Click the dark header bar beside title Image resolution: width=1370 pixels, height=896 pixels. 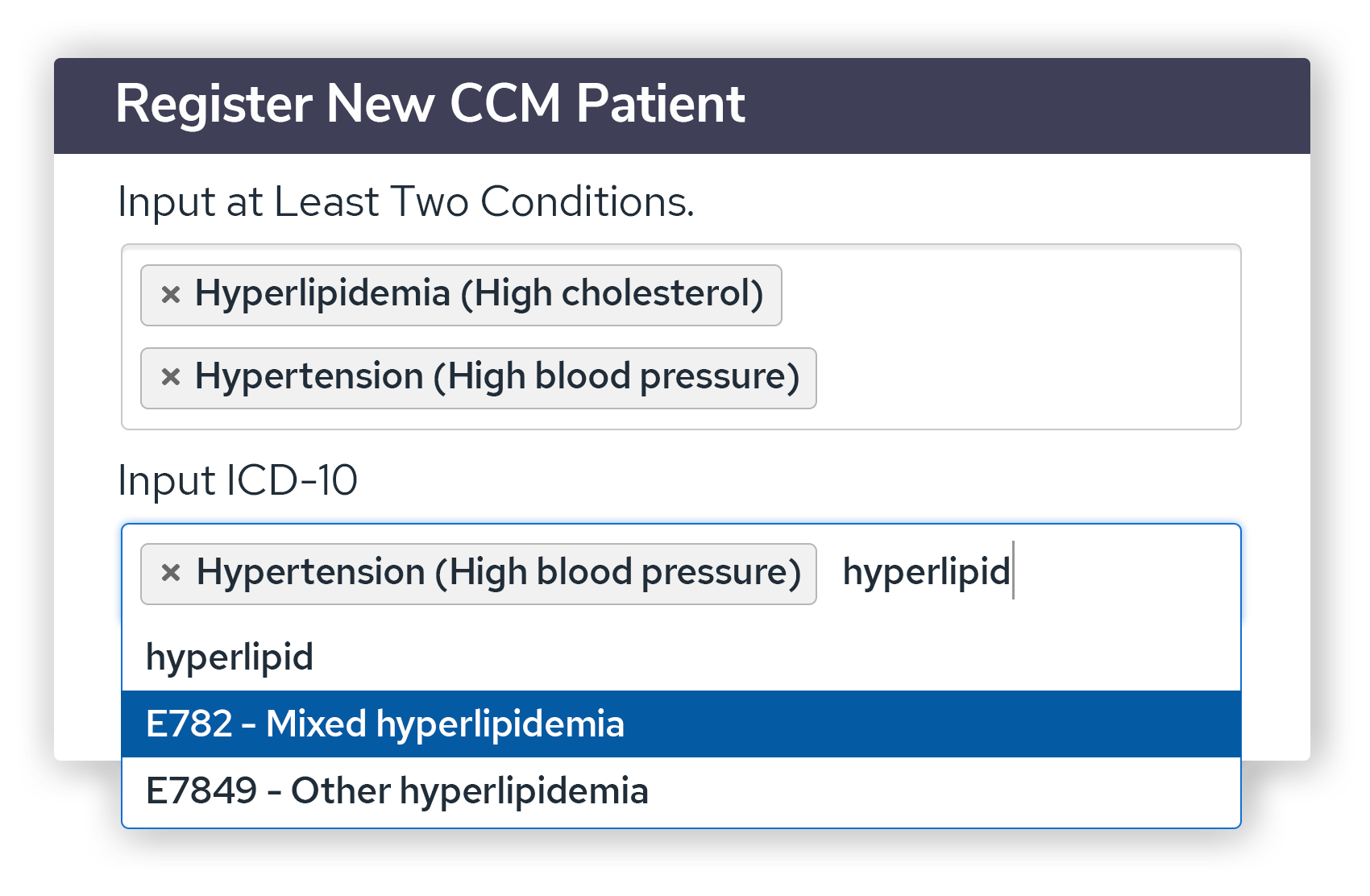click(x=1023, y=105)
